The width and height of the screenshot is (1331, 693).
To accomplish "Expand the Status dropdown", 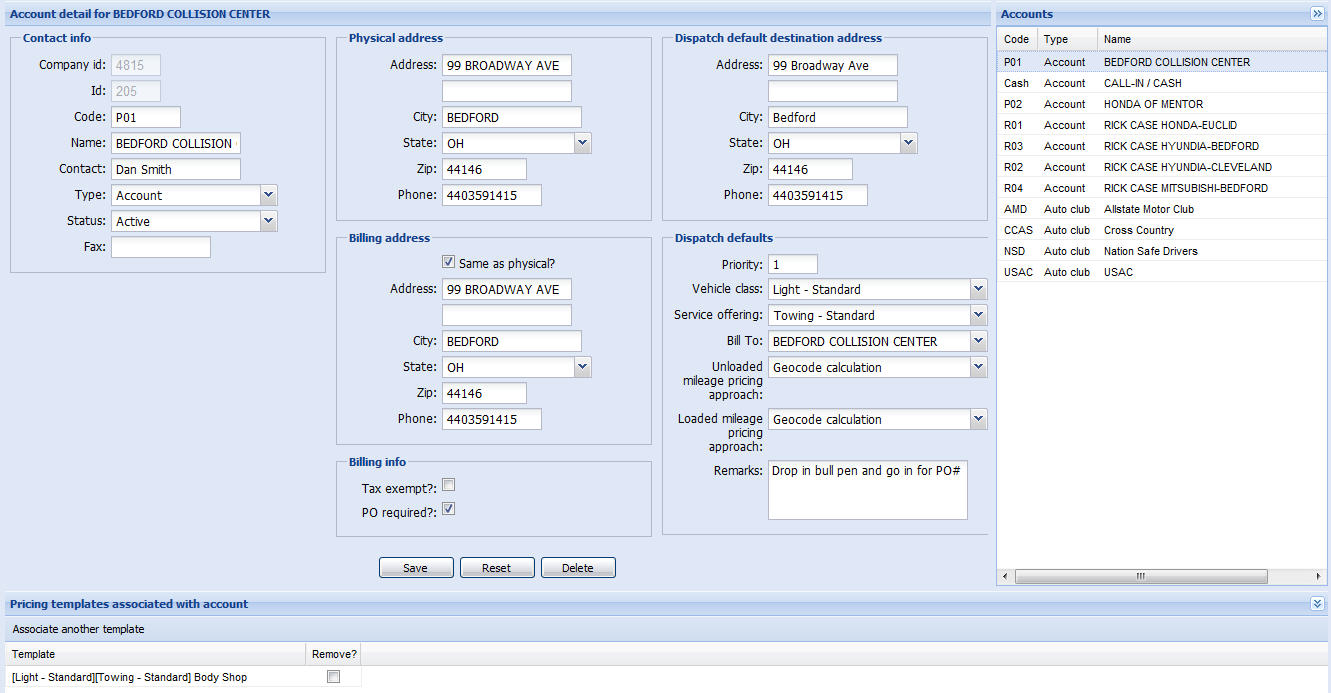I will point(268,221).
